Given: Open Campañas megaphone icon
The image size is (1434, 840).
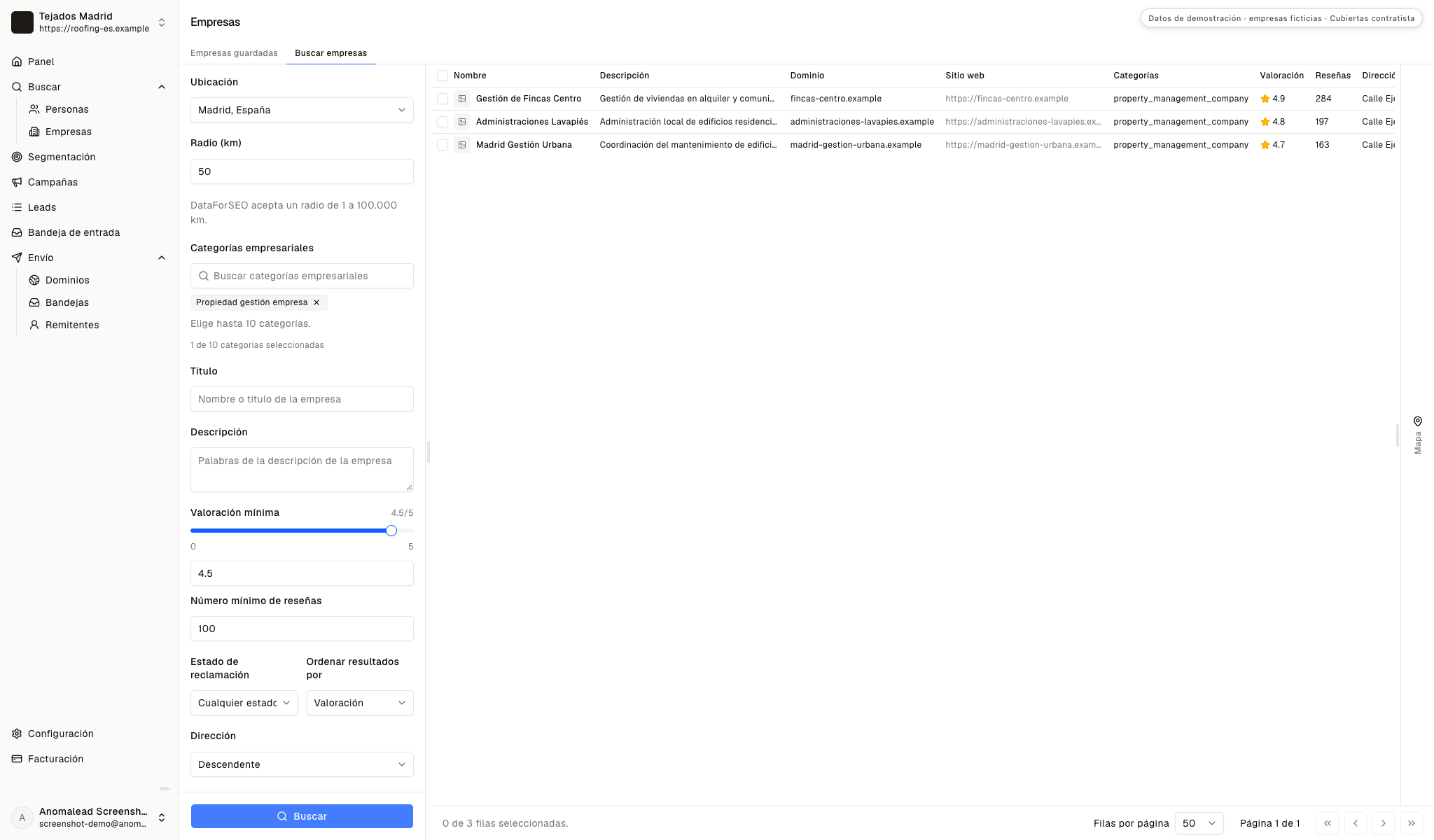Looking at the screenshot, I should (17, 182).
